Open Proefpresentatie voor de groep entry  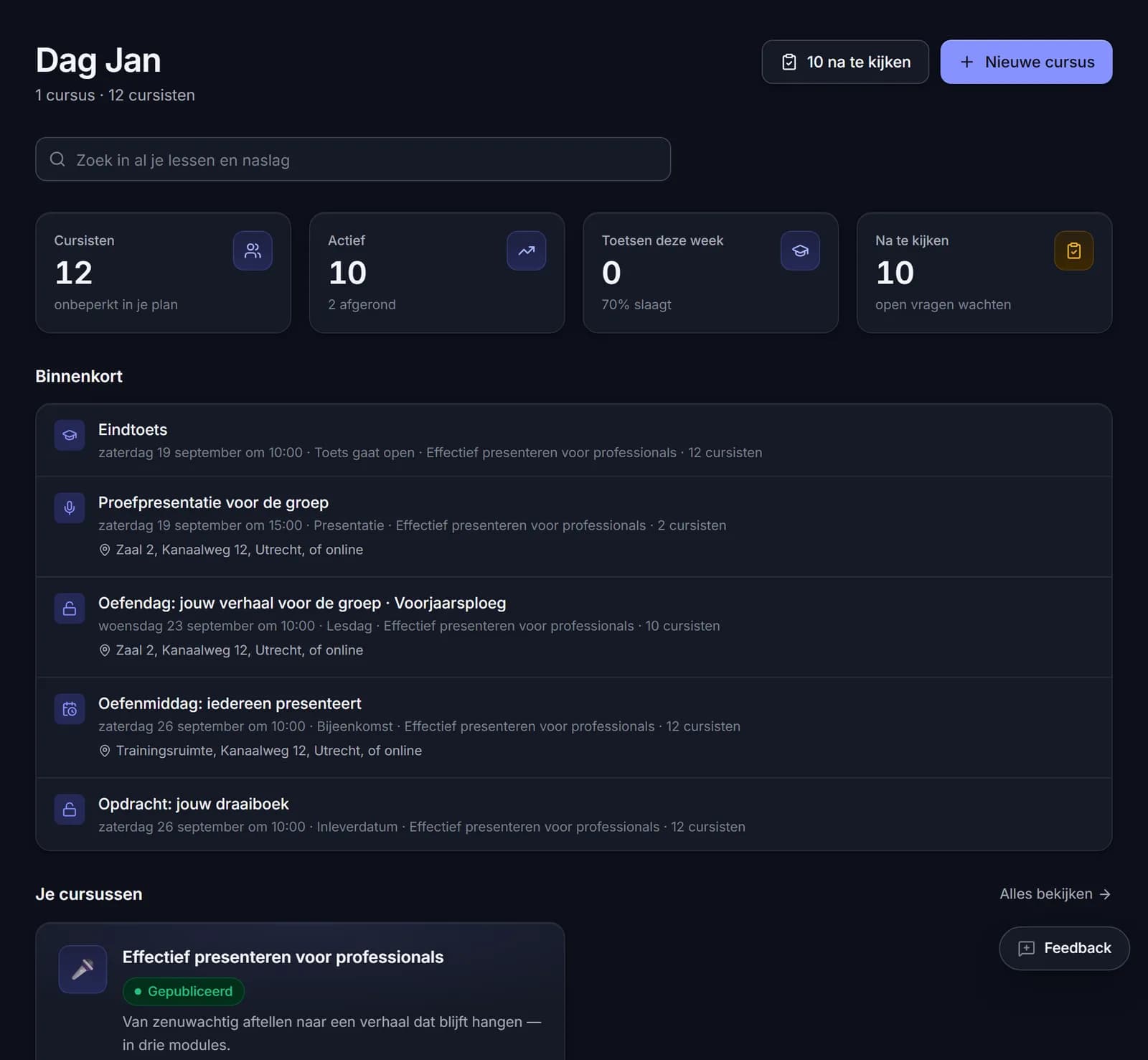tap(574, 526)
